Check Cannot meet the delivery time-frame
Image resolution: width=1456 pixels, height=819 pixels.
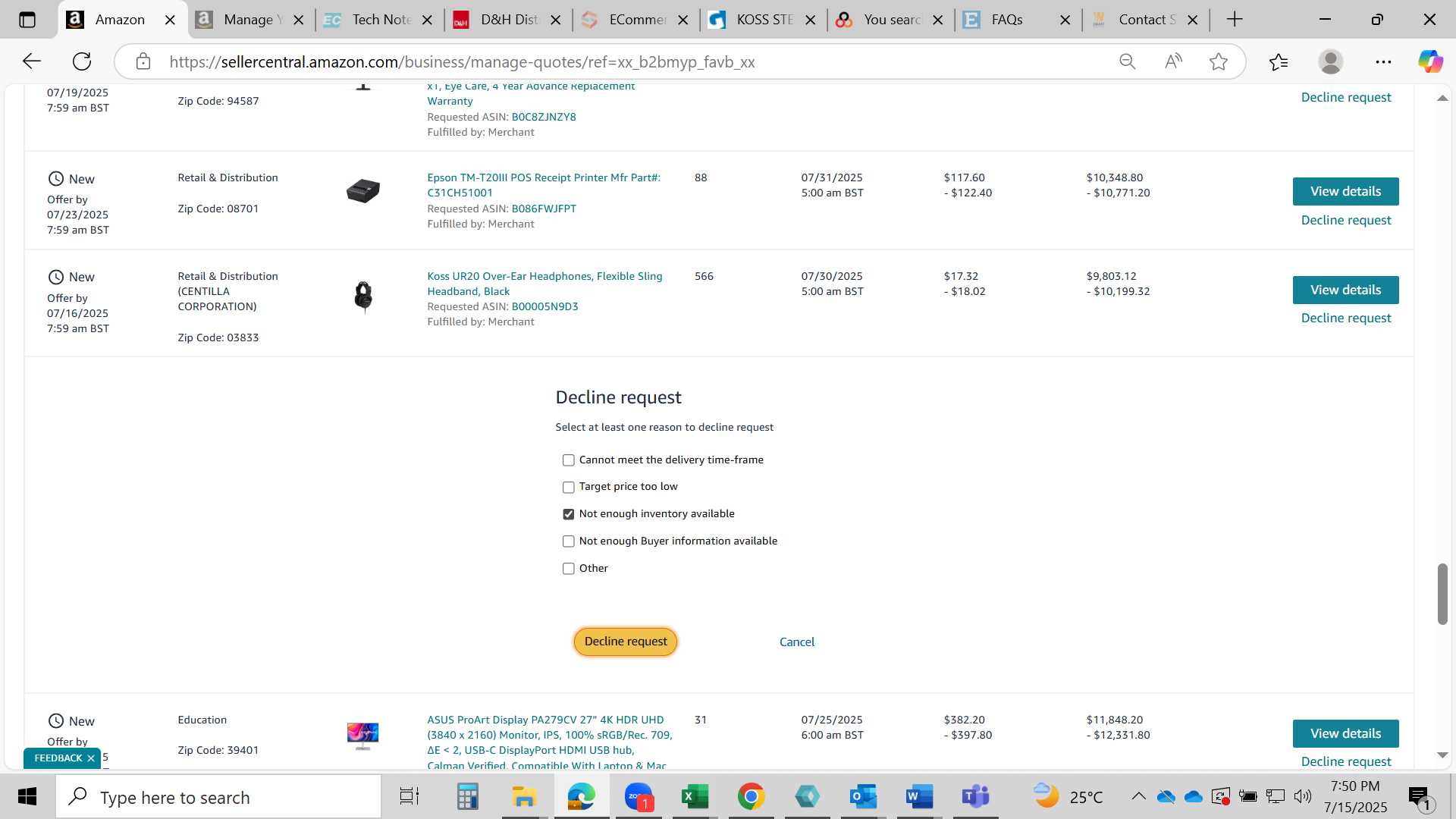tap(569, 460)
